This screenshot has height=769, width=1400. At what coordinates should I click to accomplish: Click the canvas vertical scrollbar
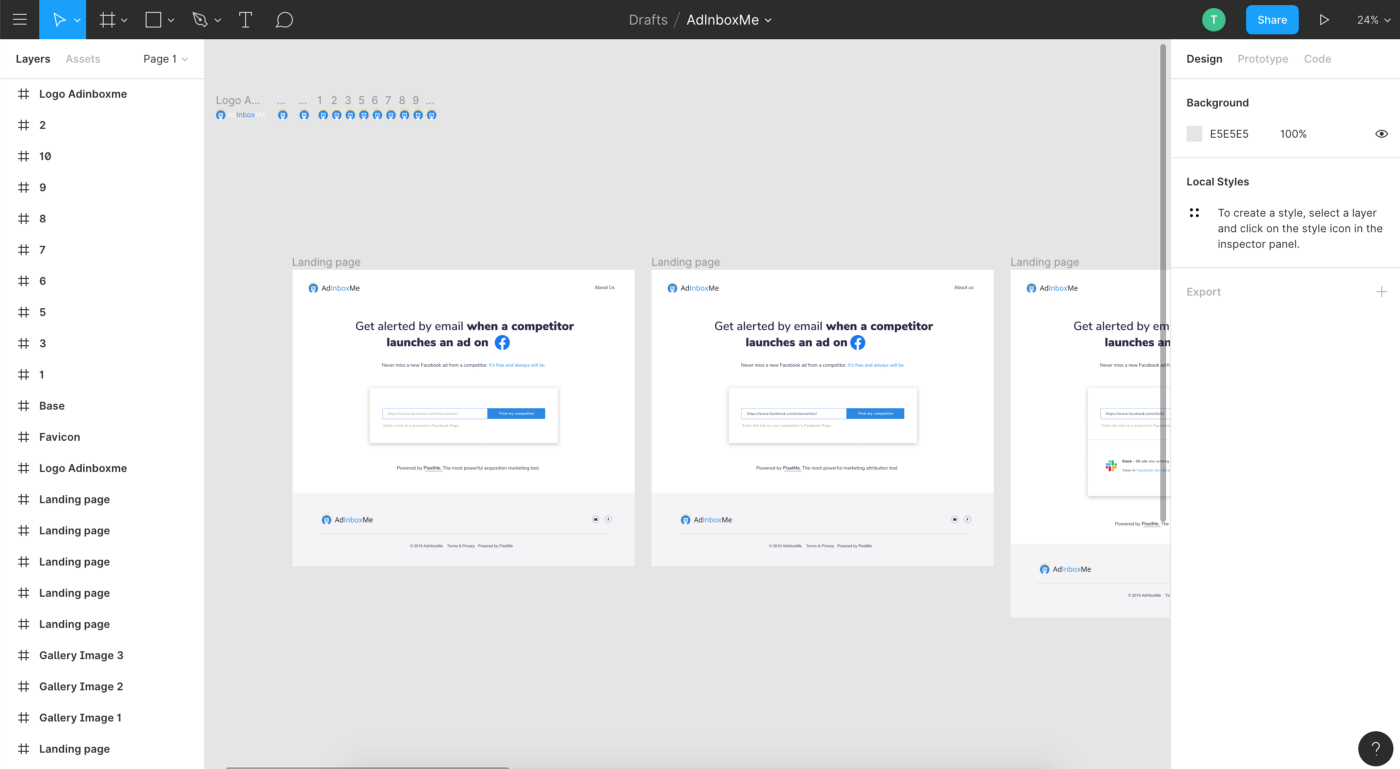1163,283
